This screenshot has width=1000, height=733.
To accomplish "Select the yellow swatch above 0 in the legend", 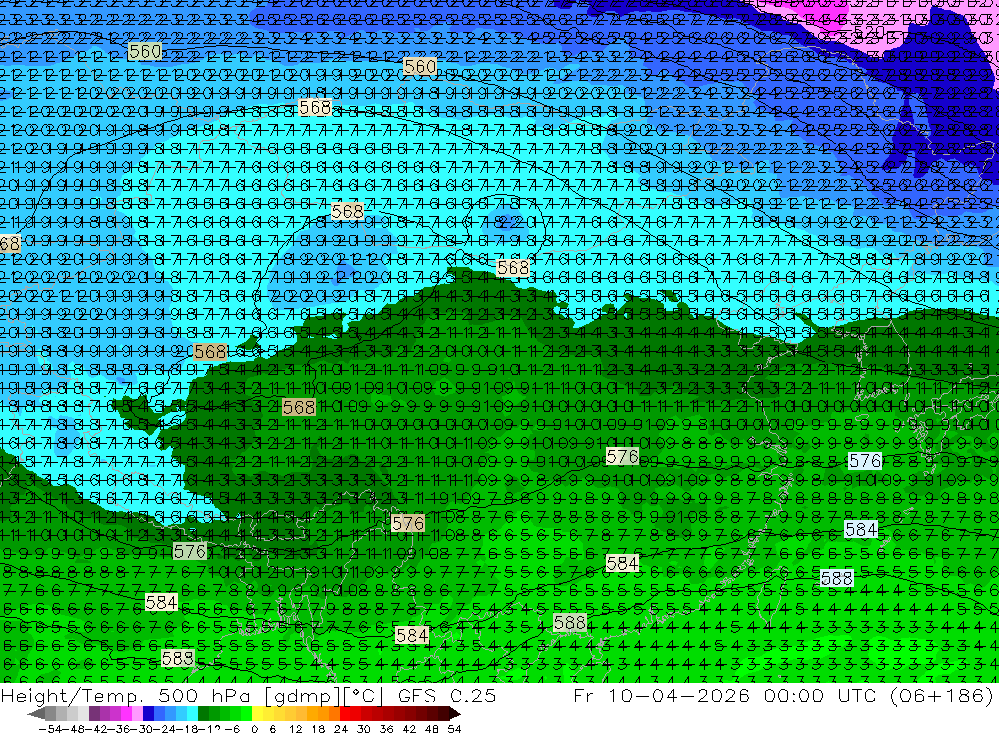I will (258, 714).
